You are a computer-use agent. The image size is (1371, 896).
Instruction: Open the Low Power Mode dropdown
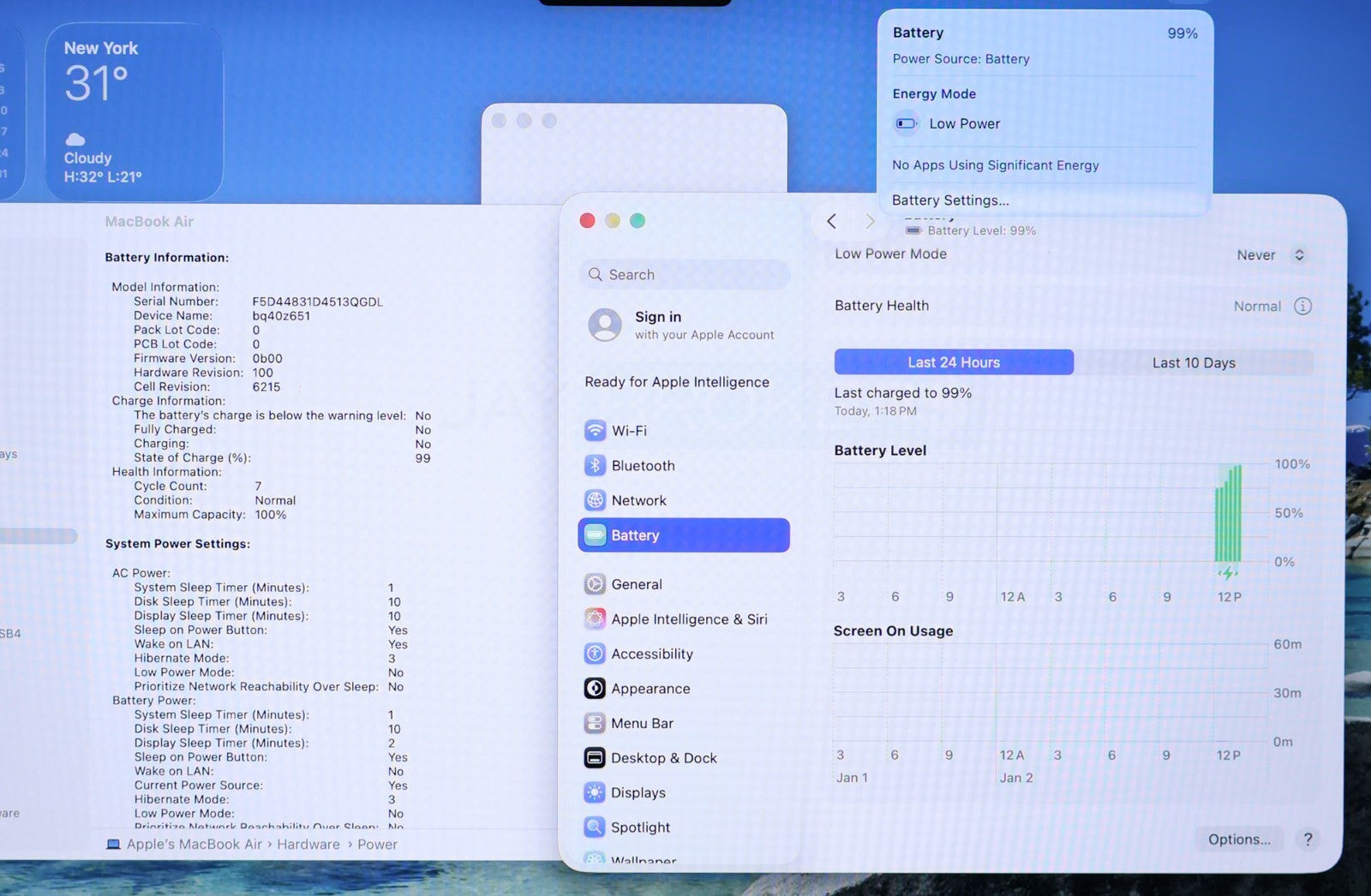click(1270, 255)
